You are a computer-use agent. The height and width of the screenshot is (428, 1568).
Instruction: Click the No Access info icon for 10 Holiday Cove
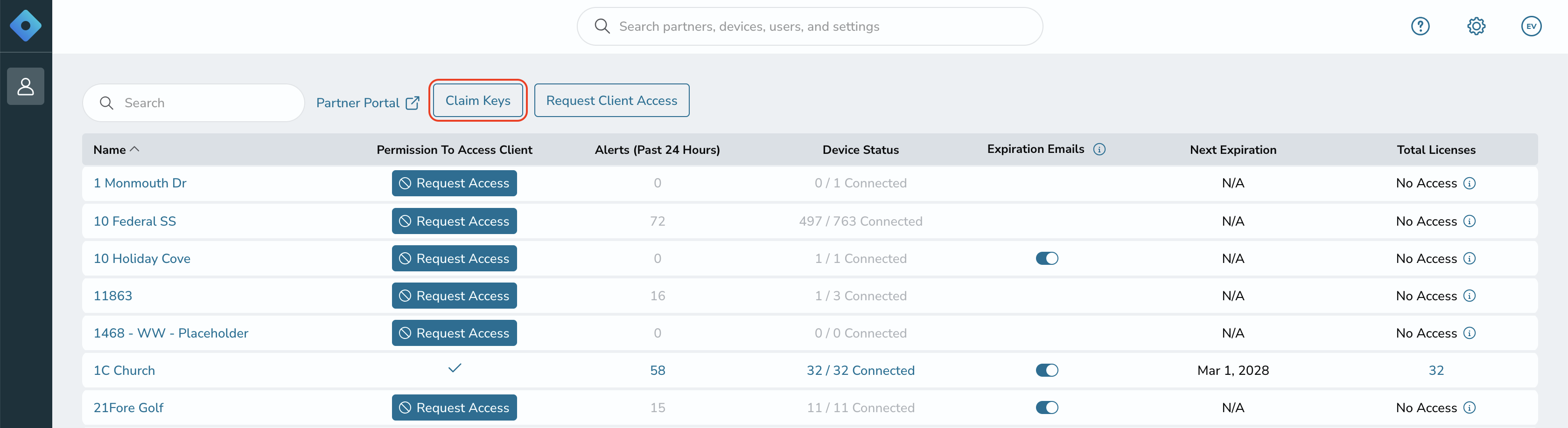1470,258
